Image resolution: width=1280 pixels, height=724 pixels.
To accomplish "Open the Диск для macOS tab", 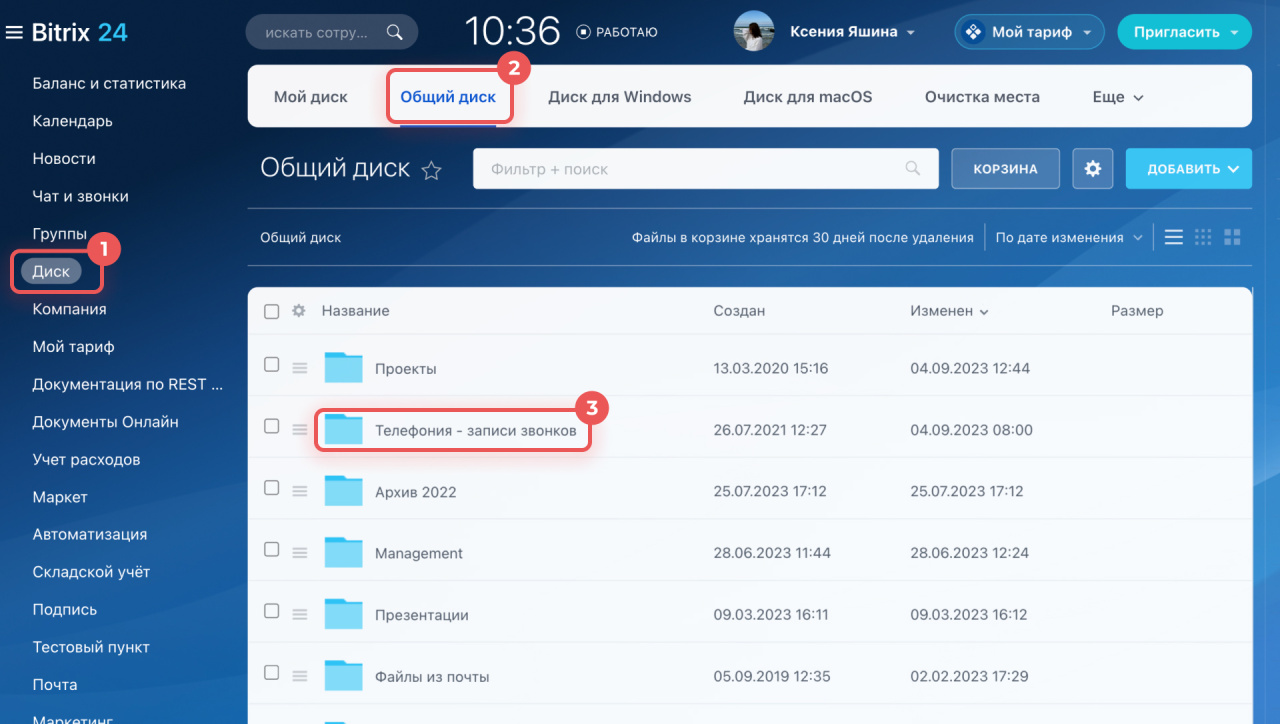I will (808, 97).
